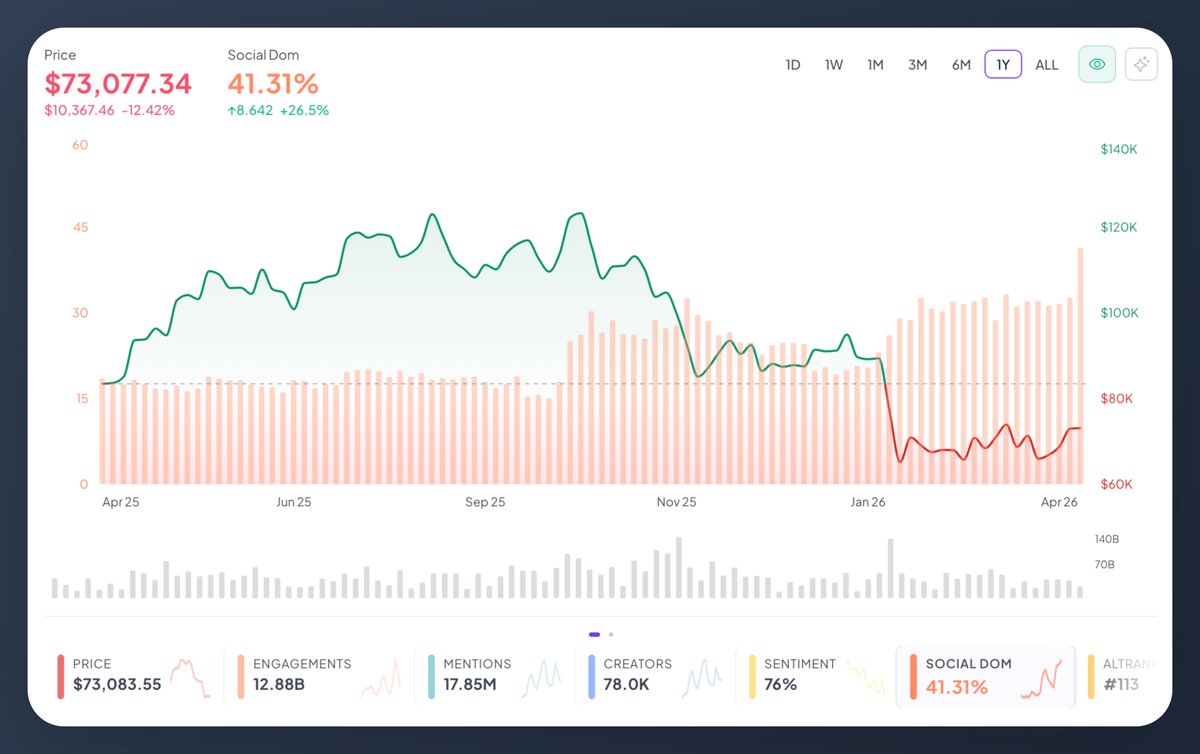The width and height of the screenshot is (1200, 754).
Task: Select the SOCIAL DOM metric card
Action: (985, 676)
